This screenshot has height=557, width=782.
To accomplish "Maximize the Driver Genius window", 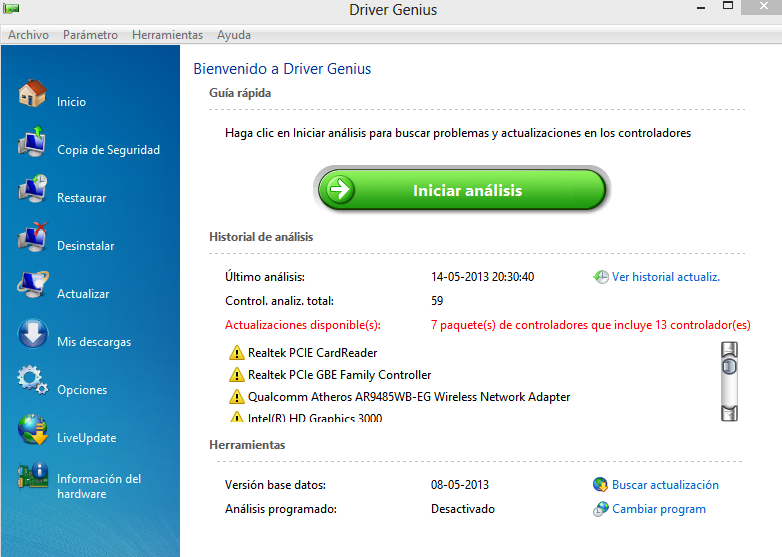I will [728, 6].
